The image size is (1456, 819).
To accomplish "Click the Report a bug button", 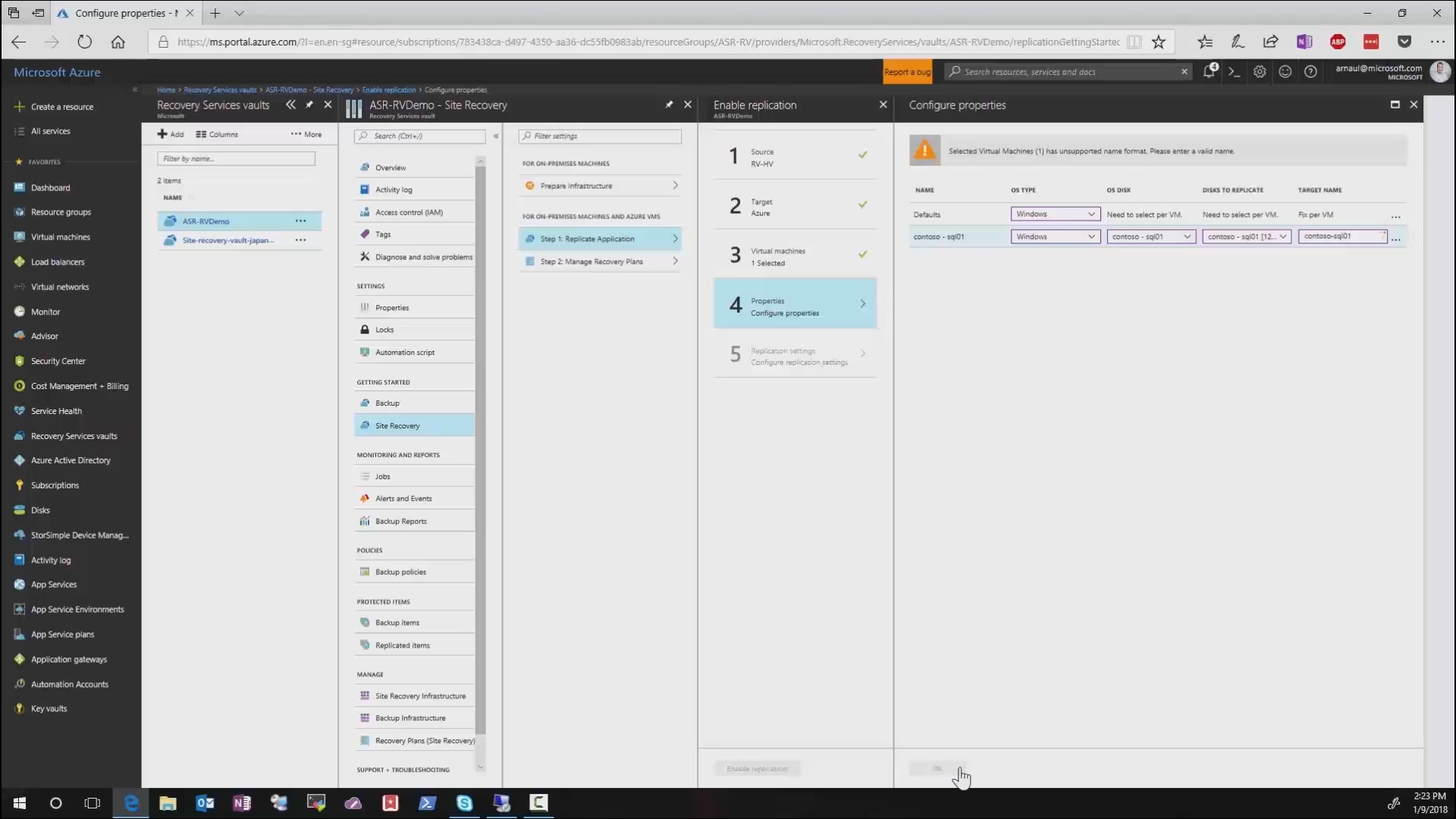I will tap(907, 72).
